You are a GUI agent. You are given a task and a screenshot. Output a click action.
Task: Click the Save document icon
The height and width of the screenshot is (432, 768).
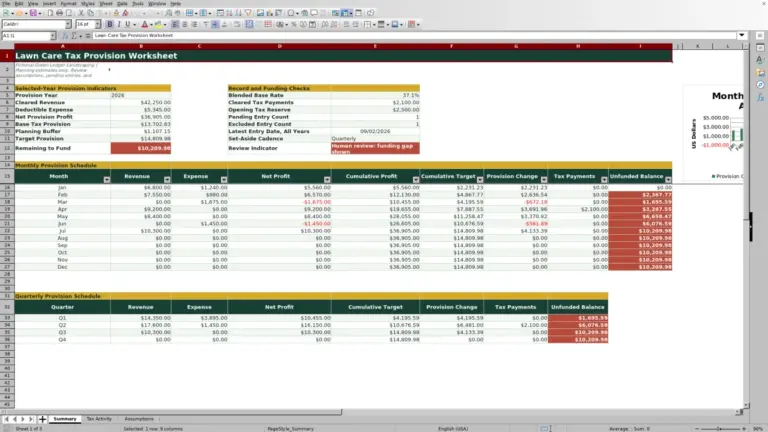coord(33,13)
